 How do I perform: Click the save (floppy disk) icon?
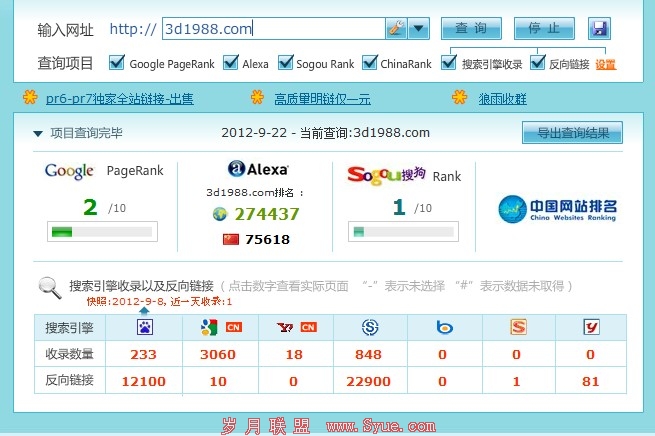(599, 29)
